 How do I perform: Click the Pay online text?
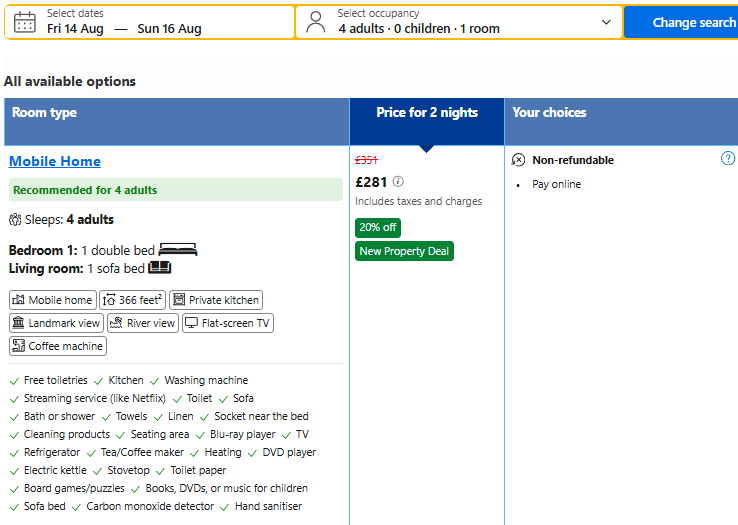tap(556, 184)
